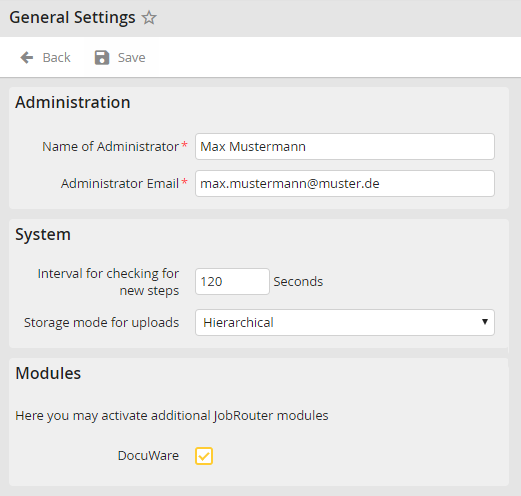Click the System section heading
Image resolution: width=521 pixels, height=496 pixels.
(x=43, y=234)
